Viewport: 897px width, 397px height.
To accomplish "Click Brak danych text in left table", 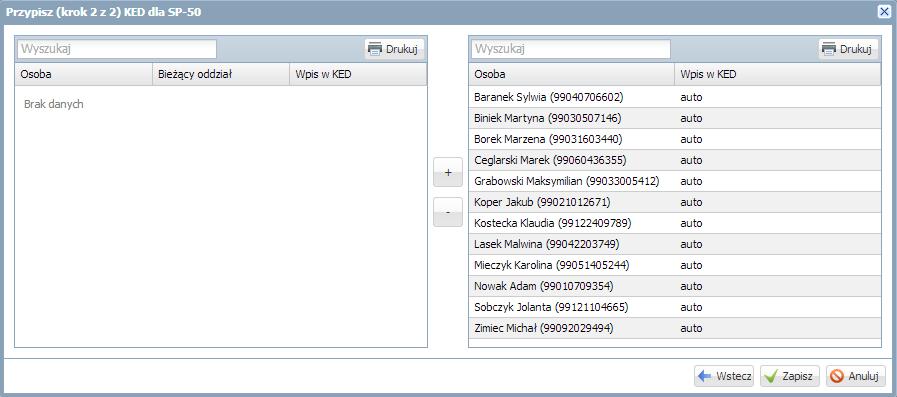I will (54, 105).
